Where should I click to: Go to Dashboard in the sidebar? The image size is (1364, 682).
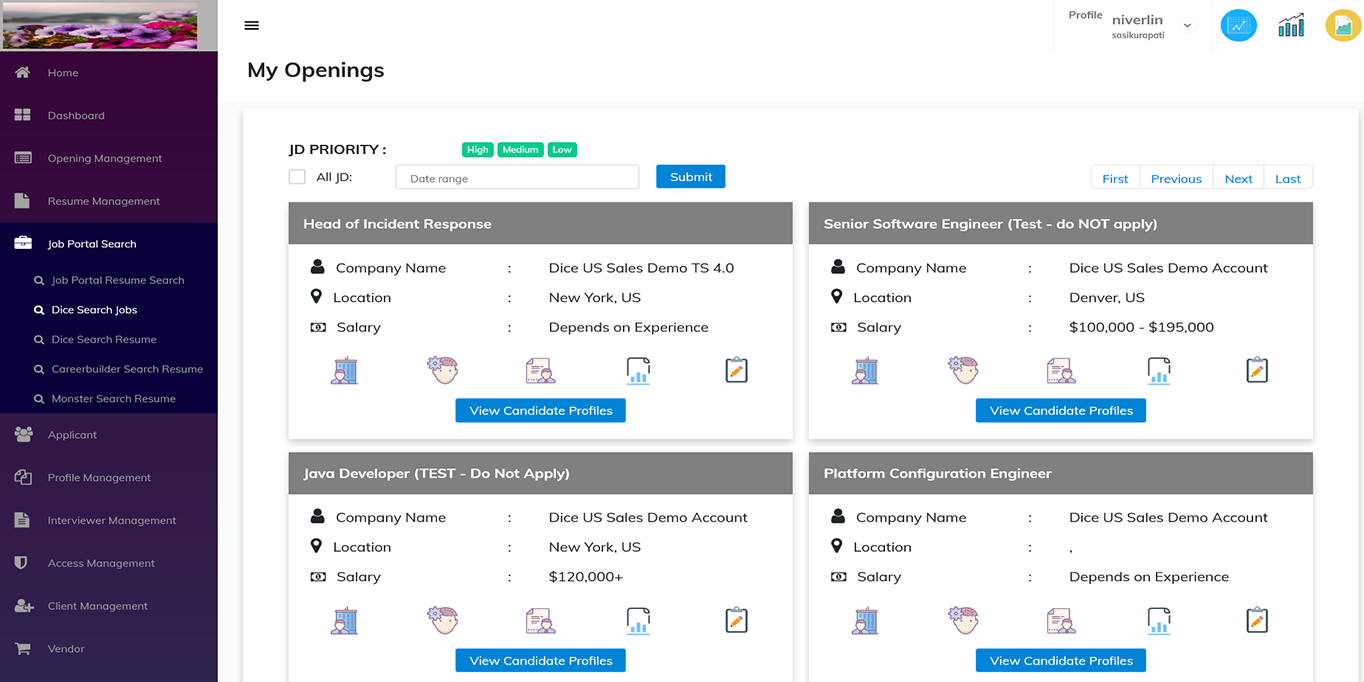click(x=76, y=115)
